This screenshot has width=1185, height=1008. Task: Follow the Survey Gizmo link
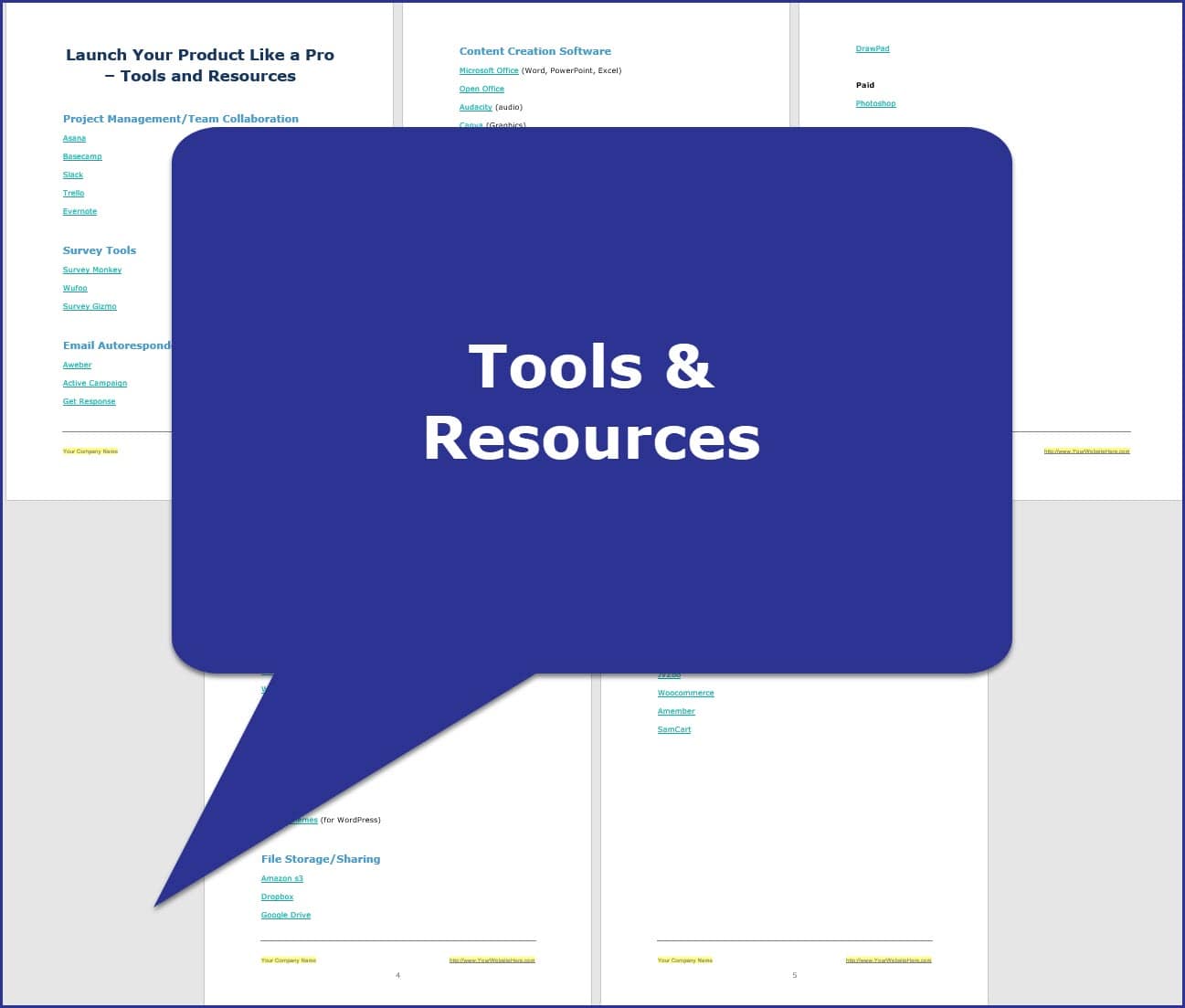coord(90,306)
